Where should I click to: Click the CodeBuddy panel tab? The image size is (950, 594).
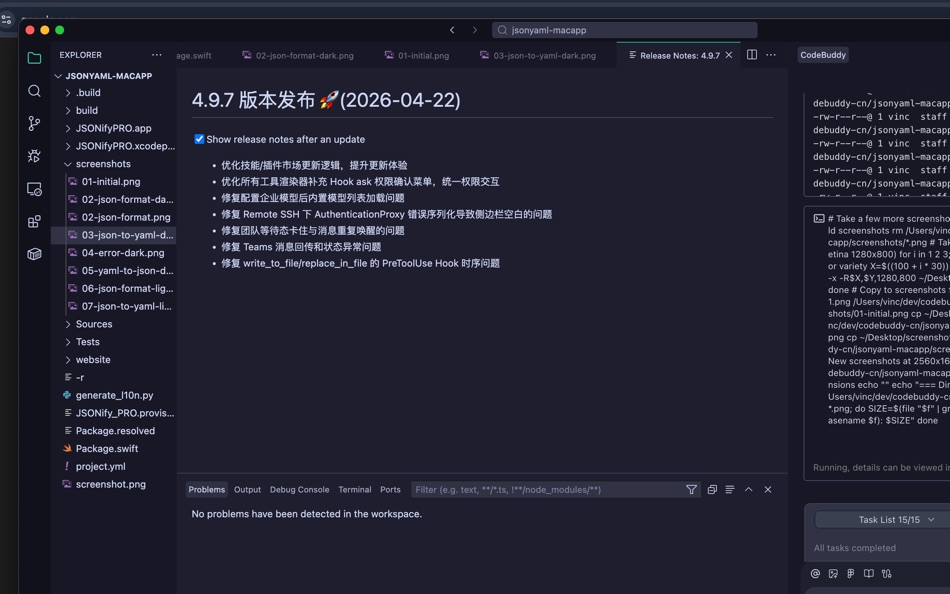pyautogui.click(x=822, y=55)
